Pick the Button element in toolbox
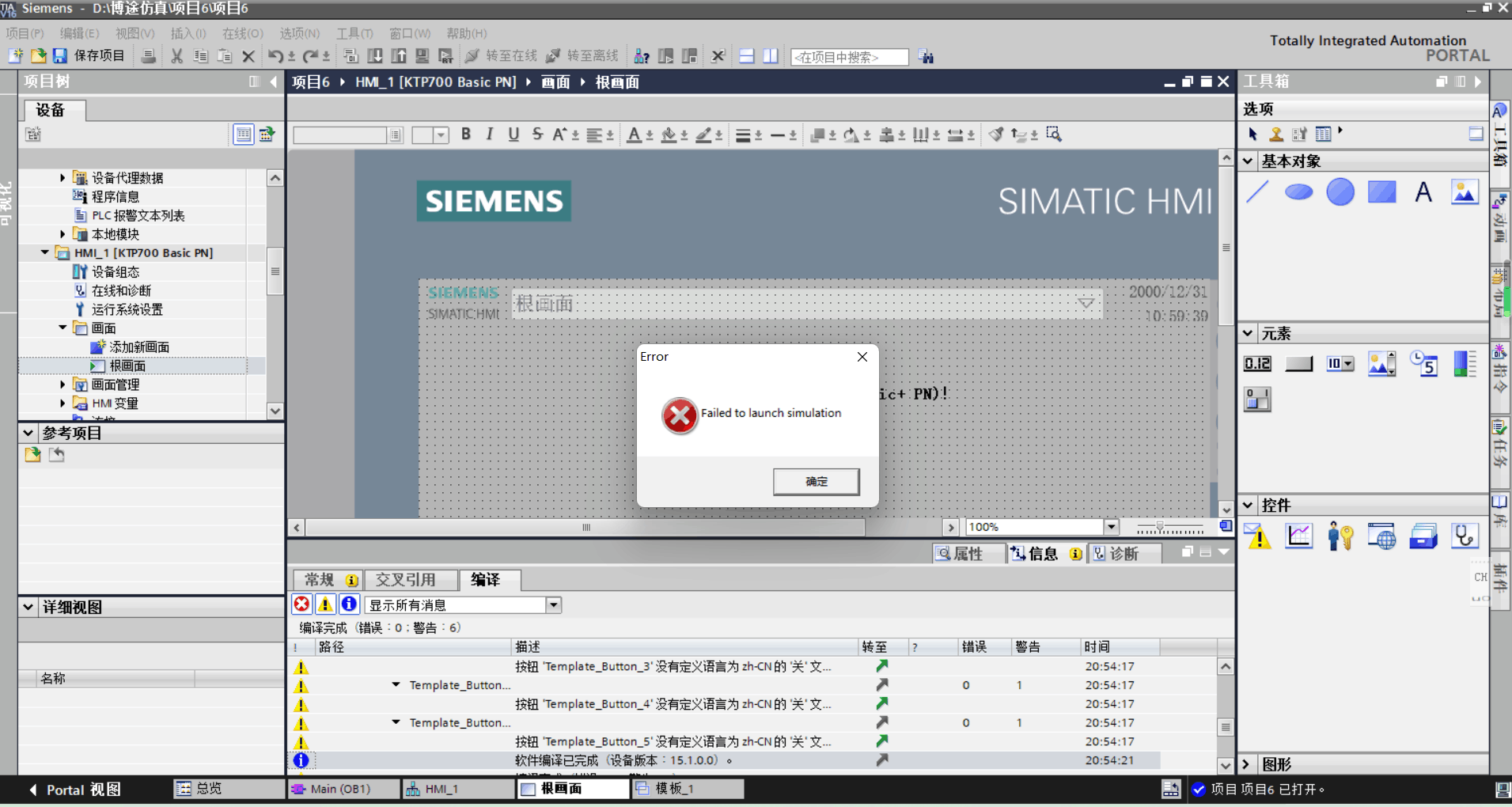This screenshot has height=807, width=1512. [x=1298, y=364]
